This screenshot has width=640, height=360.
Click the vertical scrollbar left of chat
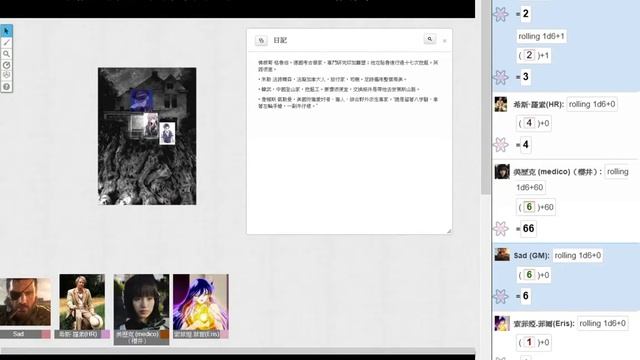[x=486, y=97]
